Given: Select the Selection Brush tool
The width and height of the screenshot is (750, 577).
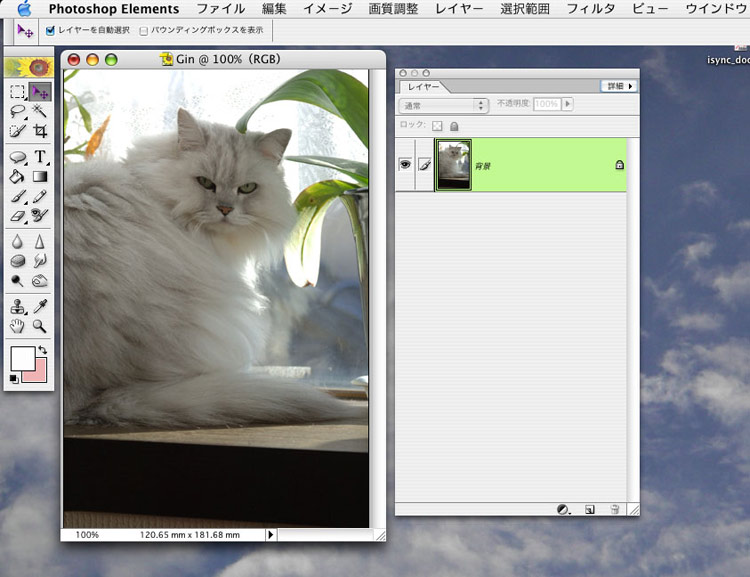Looking at the screenshot, I should click(x=17, y=131).
